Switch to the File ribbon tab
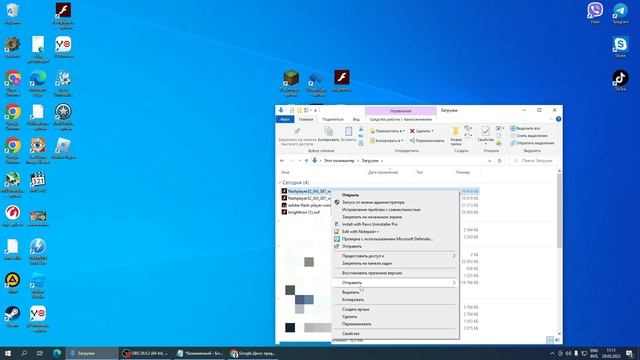Viewport: 640px width, 360px height. click(x=285, y=119)
